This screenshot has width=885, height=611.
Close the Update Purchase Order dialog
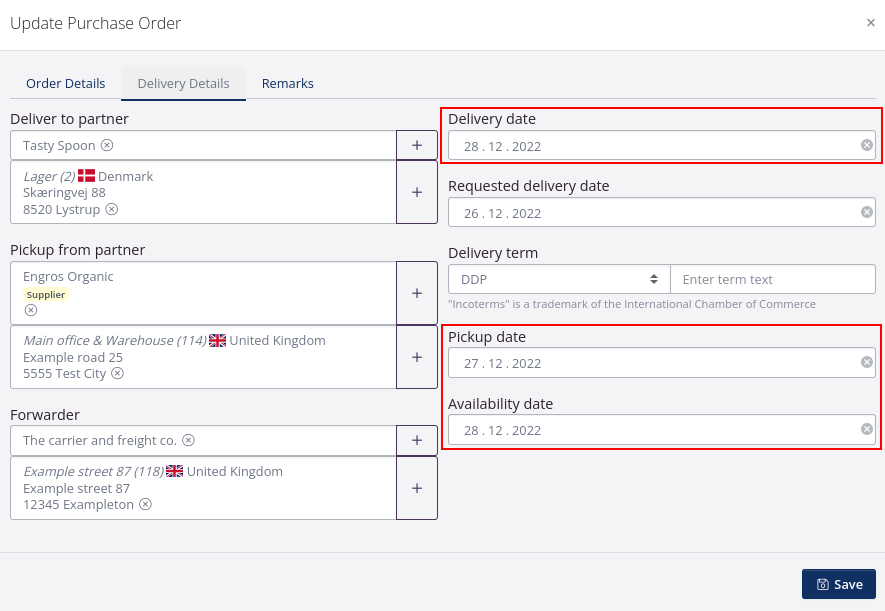pyautogui.click(x=870, y=23)
